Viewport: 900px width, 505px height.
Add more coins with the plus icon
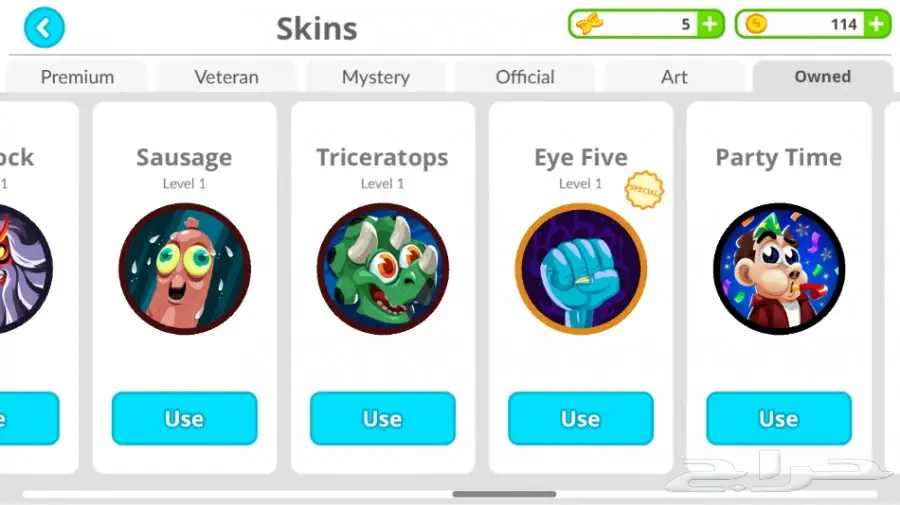point(876,24)
